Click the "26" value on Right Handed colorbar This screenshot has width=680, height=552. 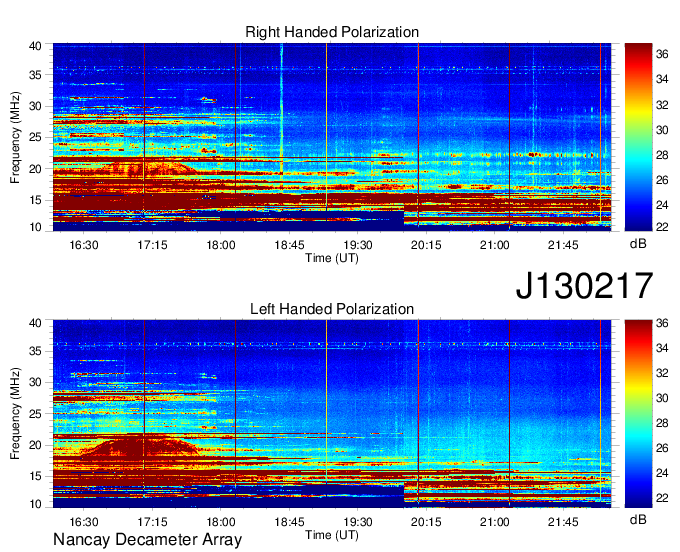[662, 180]
